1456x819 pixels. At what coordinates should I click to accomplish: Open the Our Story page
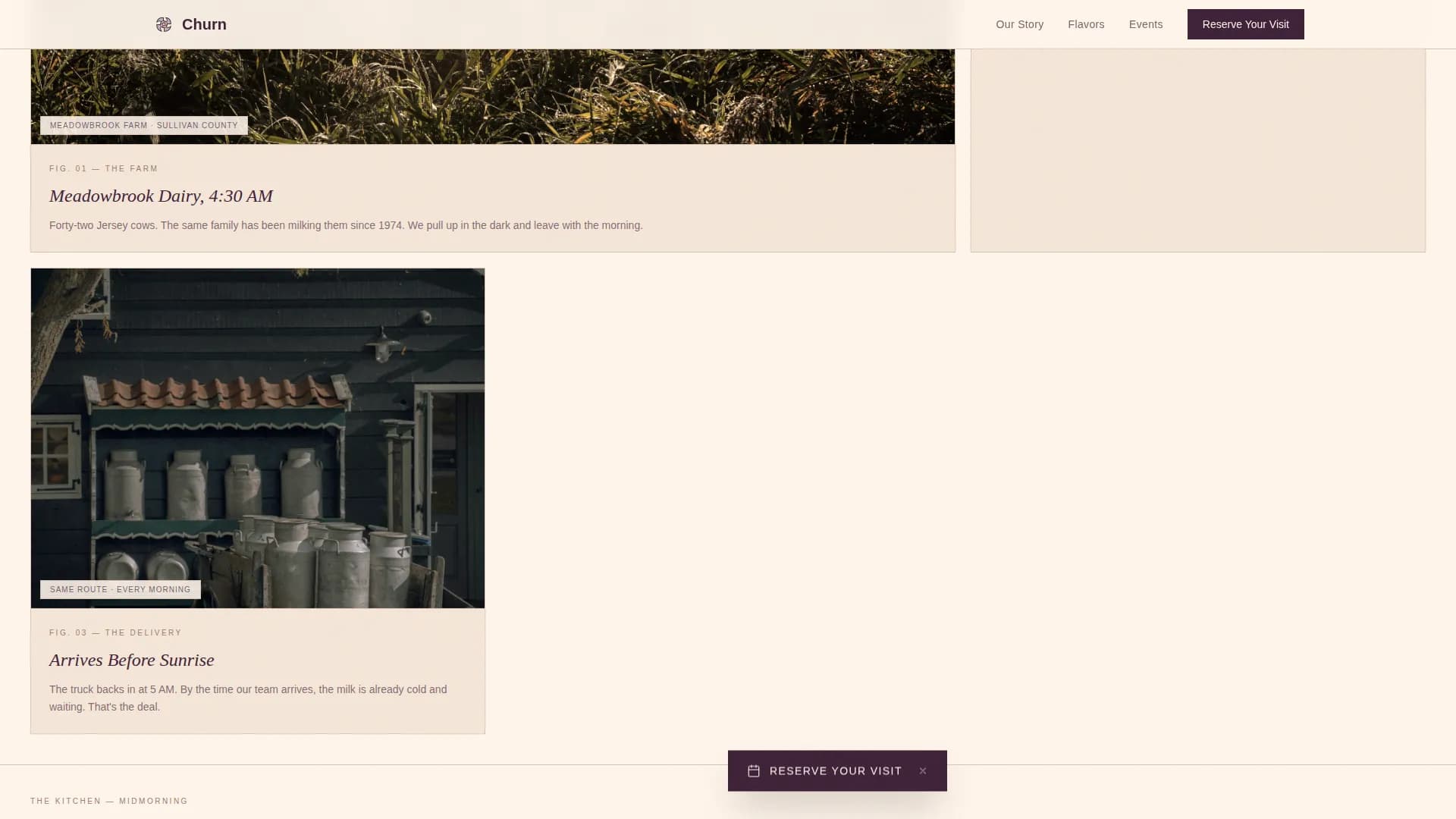(x=1019, y=24)
